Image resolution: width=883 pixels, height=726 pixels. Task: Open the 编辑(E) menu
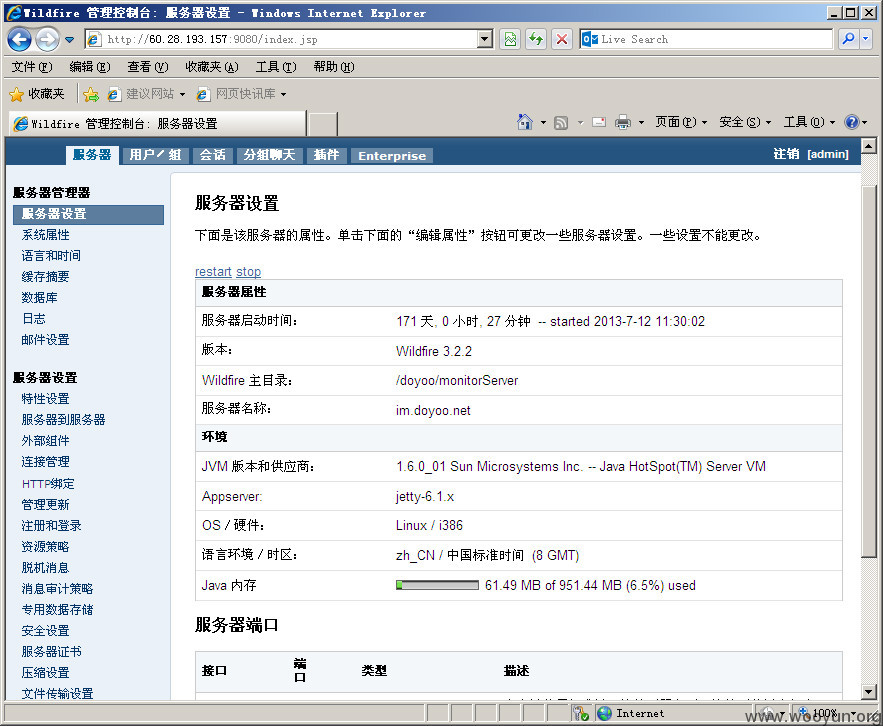pos(90,67)
